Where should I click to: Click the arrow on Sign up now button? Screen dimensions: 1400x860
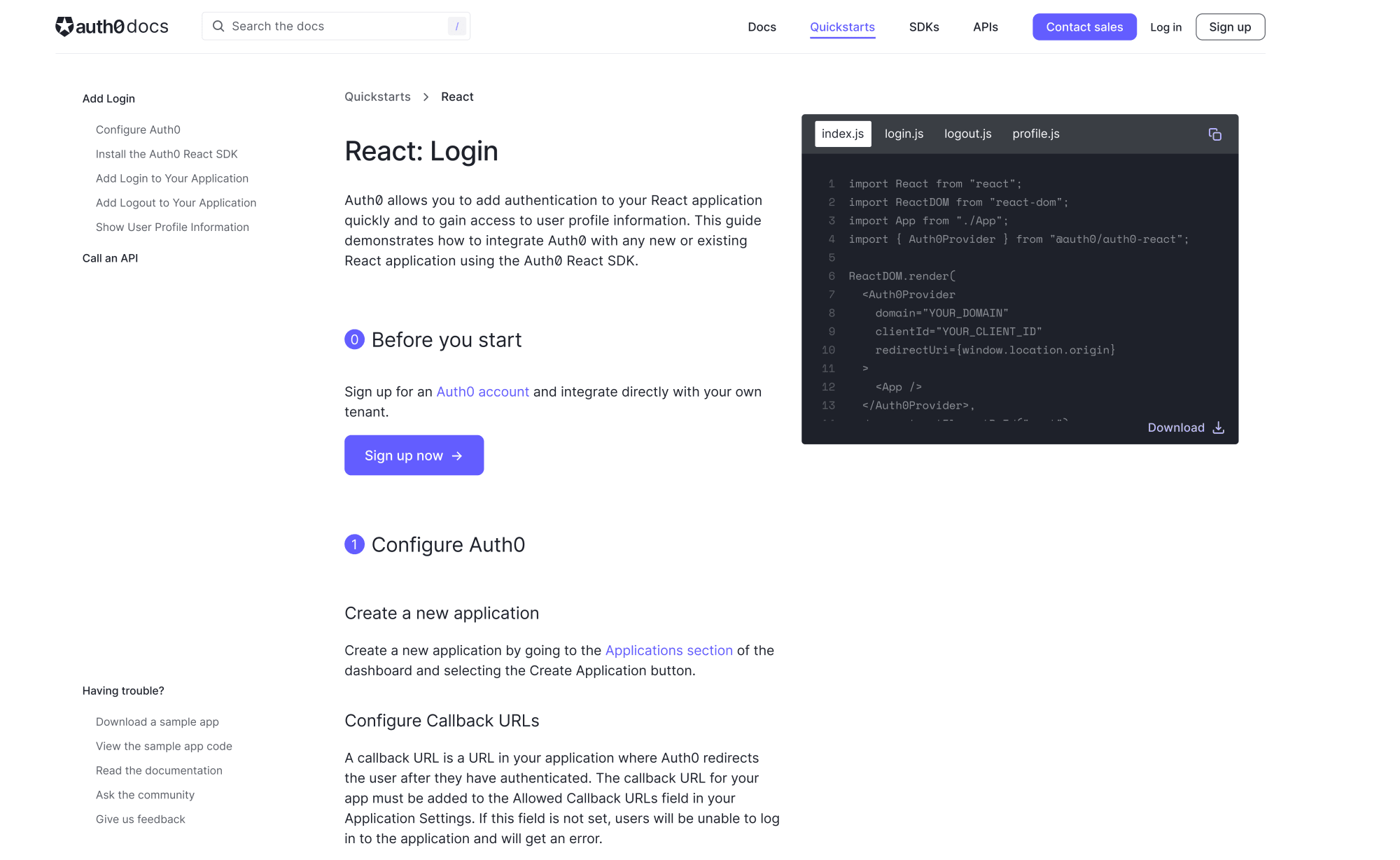tap(457, 456)
